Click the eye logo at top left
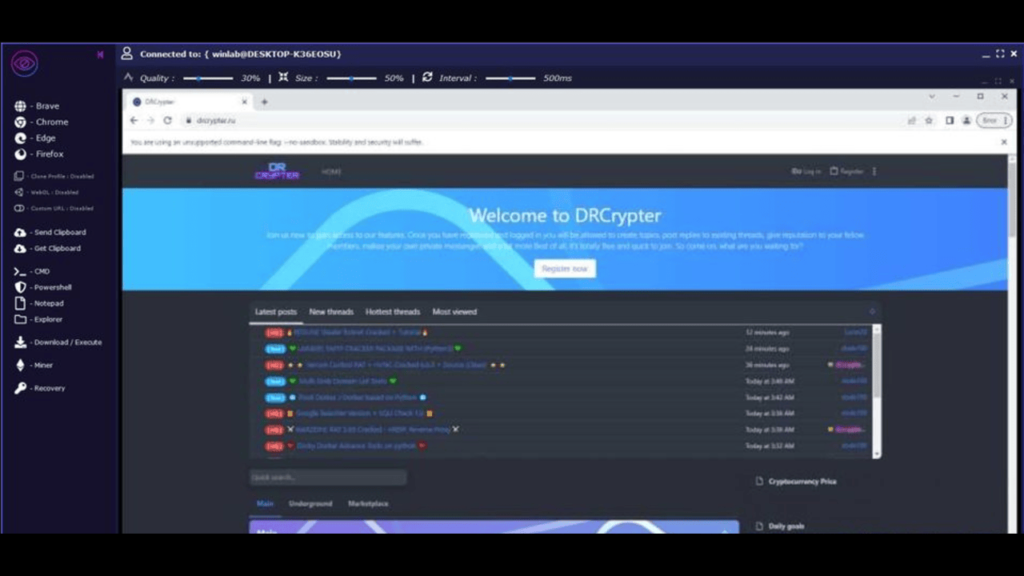The width and height of the screenshot is (1024, 576). [24, 63]
